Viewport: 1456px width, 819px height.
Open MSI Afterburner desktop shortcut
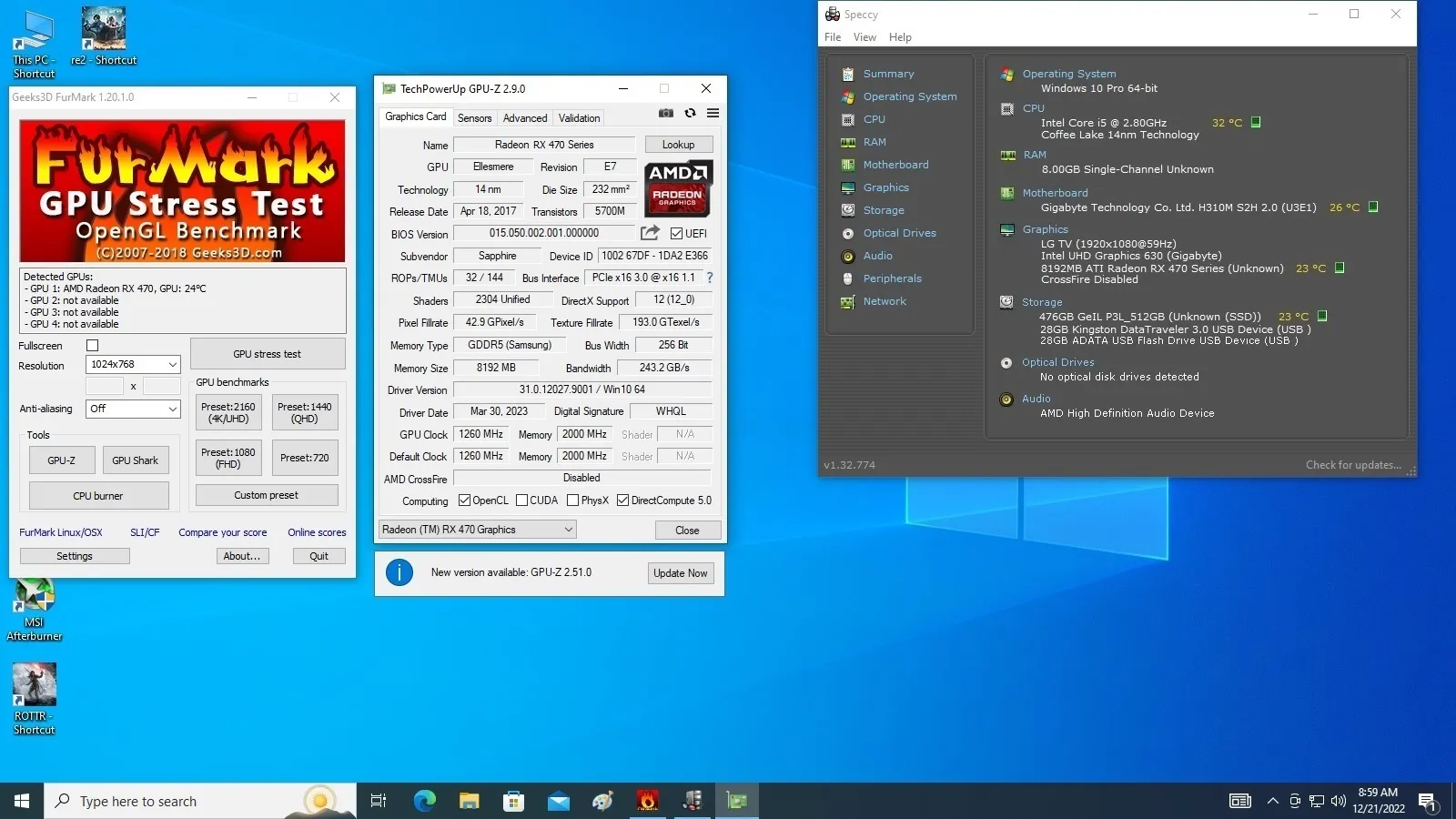[35, 610]
